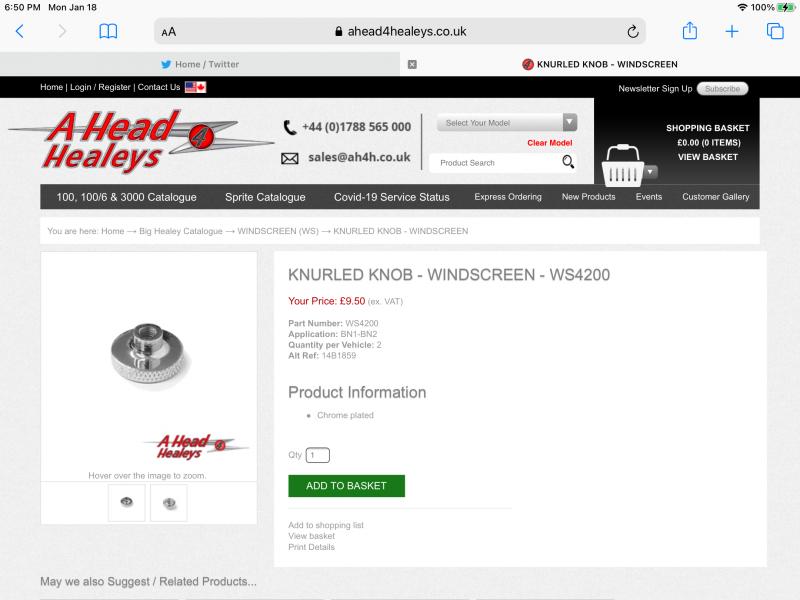Viewport: 800px width, 600px height.
Task: Add a new tab with plus icon
Action: coord(732,32)
